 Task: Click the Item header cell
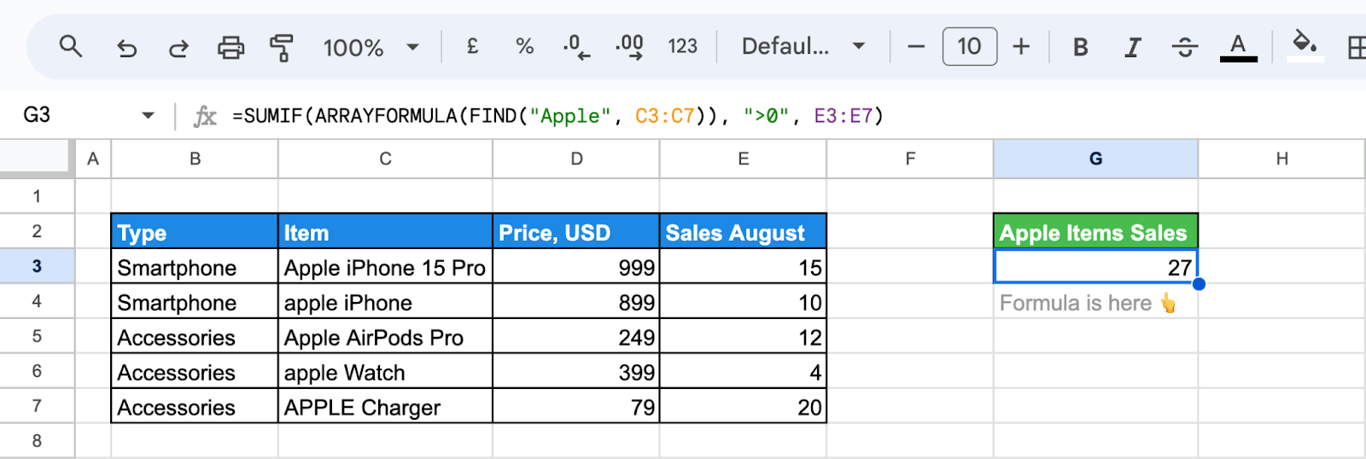pos(385,232)
